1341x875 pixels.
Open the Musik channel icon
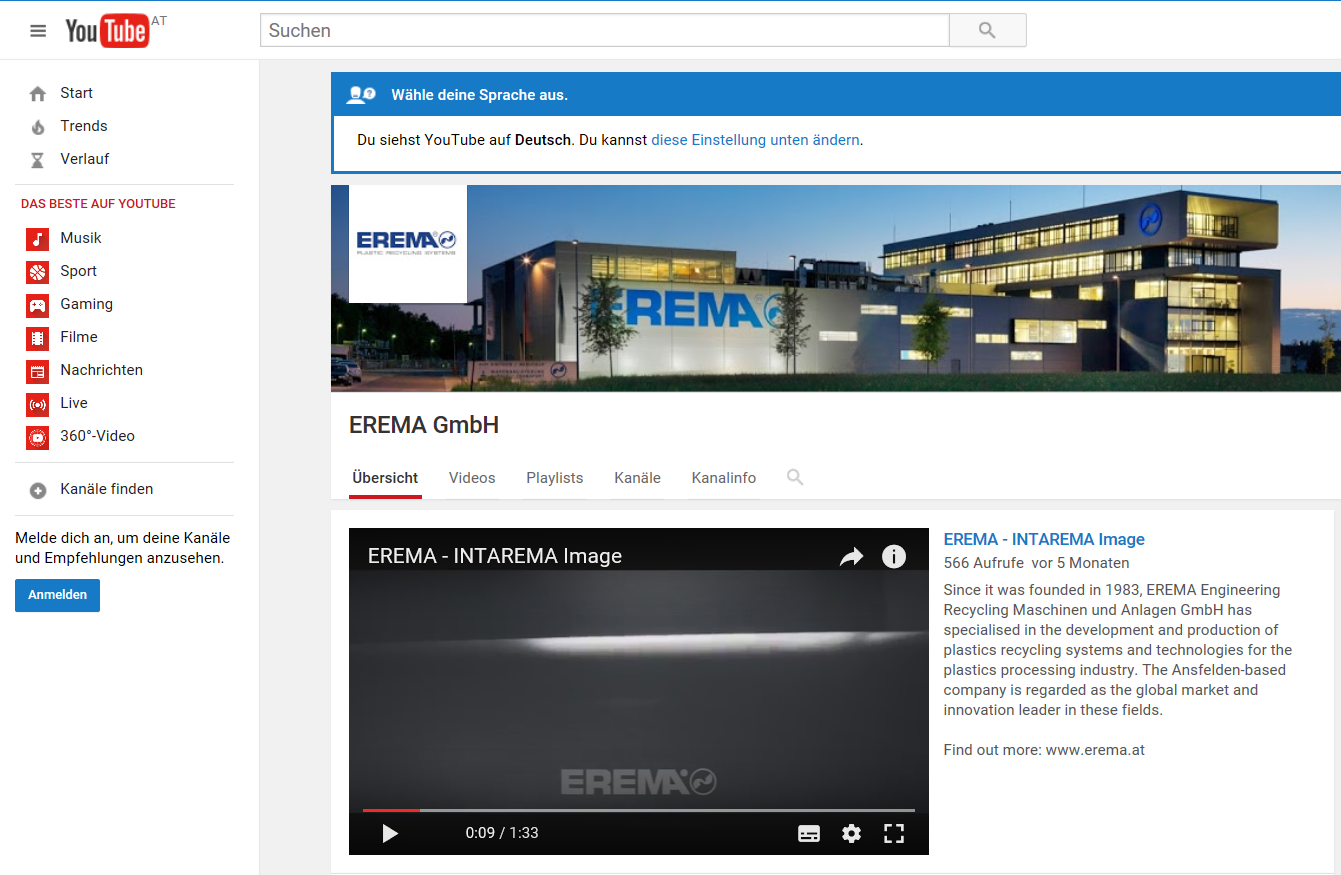coord(38,239)
